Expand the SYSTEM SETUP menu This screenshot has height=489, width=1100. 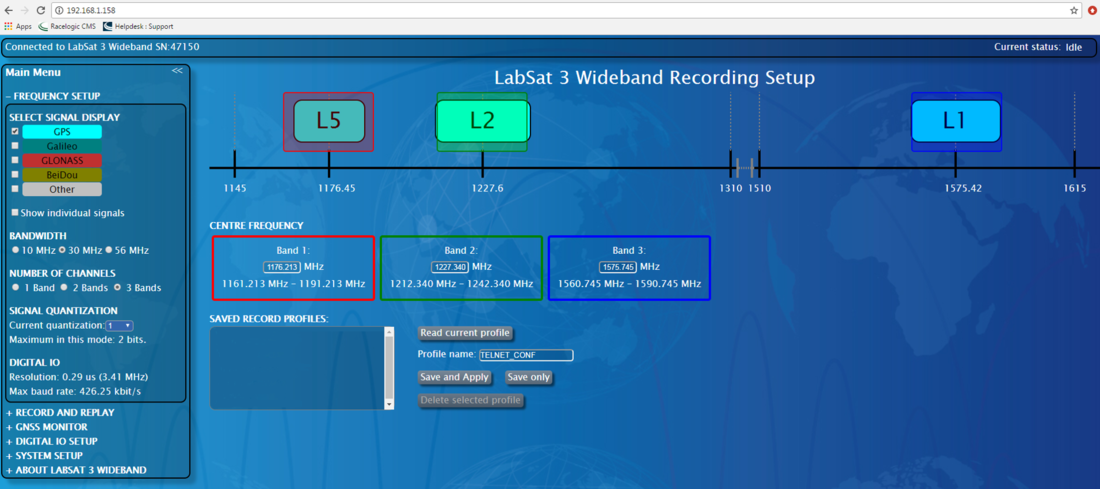point(43,455)
